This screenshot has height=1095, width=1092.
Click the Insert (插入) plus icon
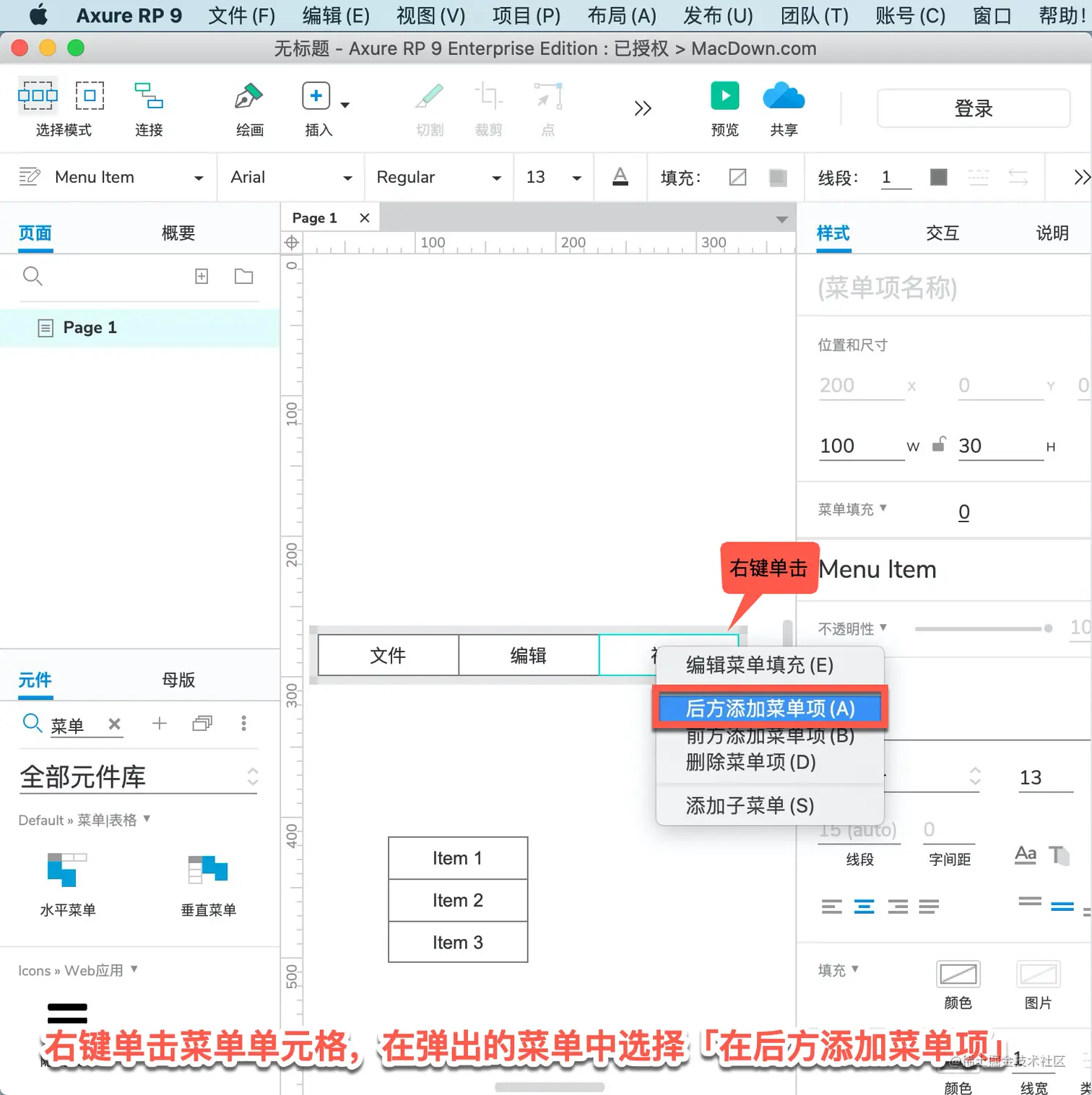(316, 95)
